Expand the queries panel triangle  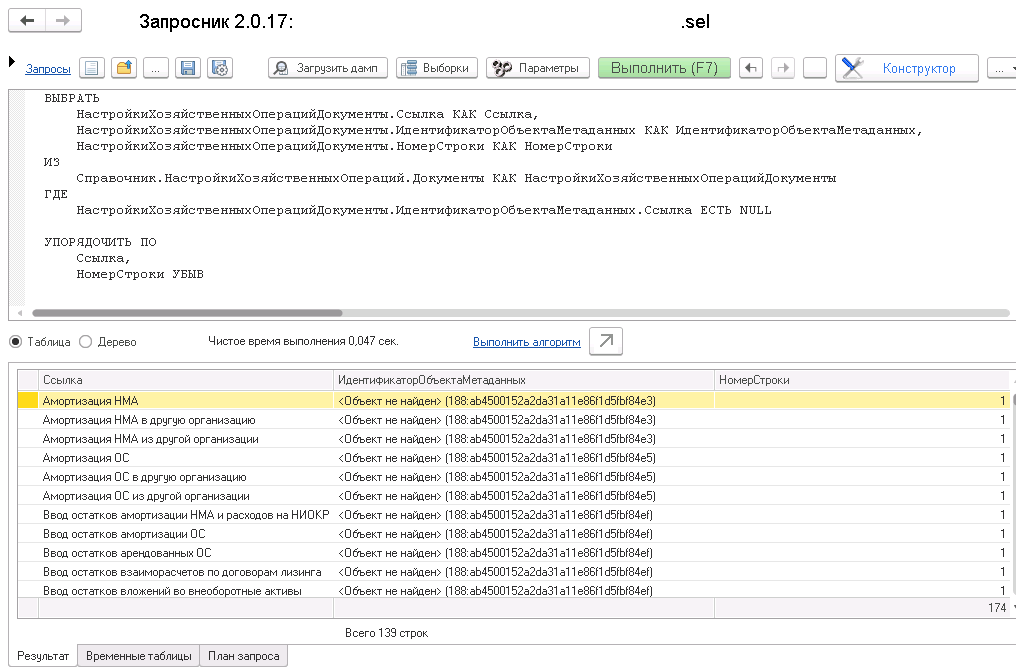pos(12,62)
